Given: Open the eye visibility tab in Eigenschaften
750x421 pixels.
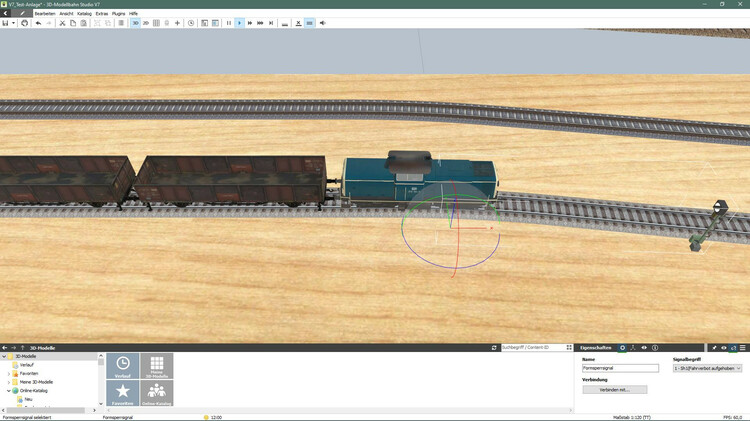Looking at the screenshot, I should pos(644,348).
